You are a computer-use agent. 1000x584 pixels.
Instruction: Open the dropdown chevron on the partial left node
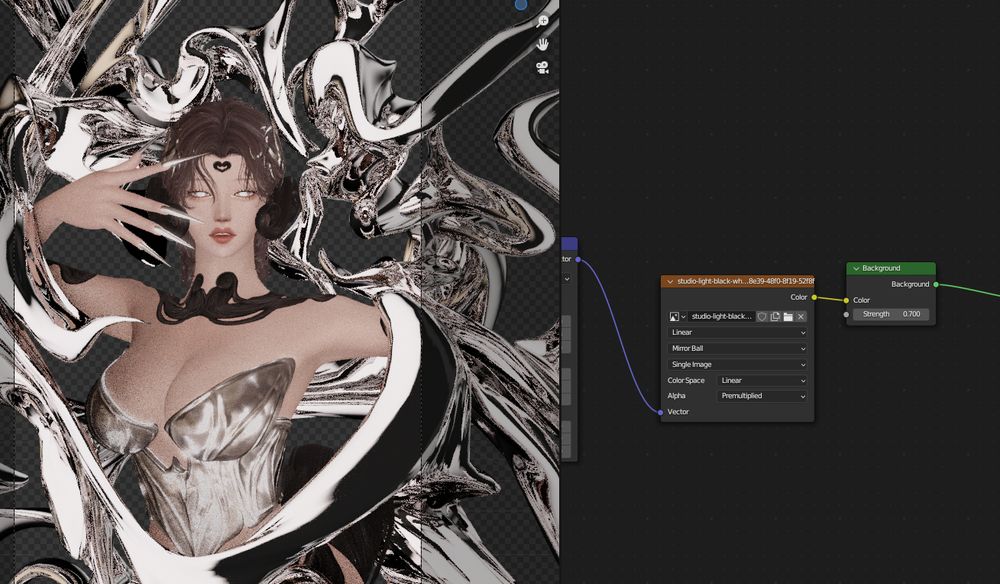pyautogui.click(x=566, y=279)
